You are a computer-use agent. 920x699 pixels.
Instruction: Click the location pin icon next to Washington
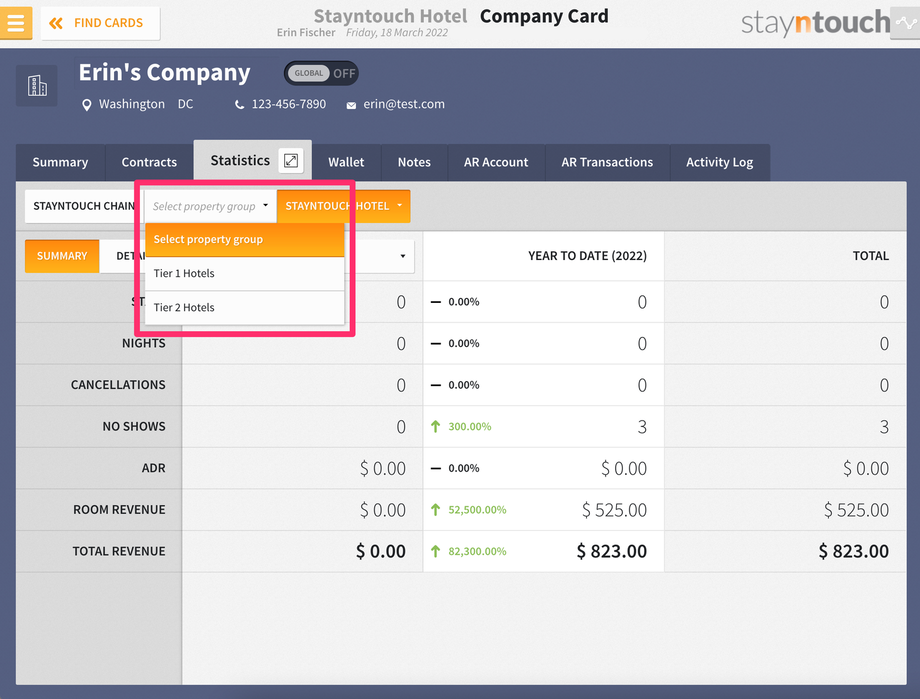[87, 105]
